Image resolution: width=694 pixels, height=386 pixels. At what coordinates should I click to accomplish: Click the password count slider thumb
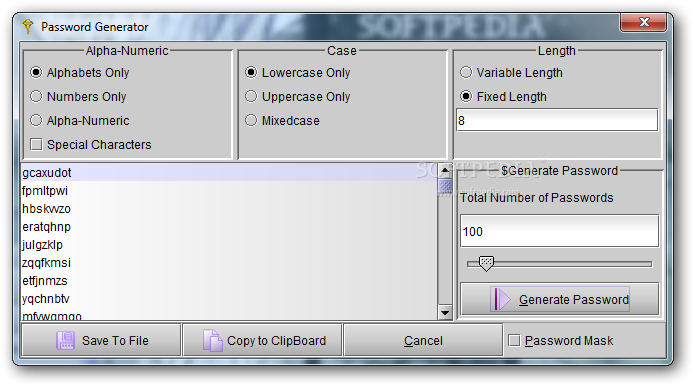(486, 263)
